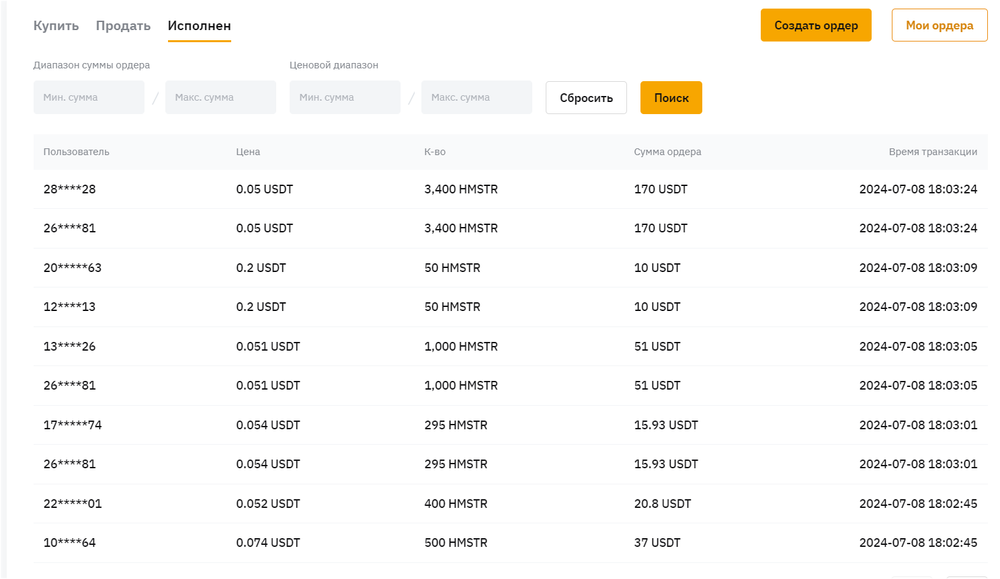1000x579 pixels.
Task: Click 15.93 USDT in 17*****74 row
Action: [666, 425]
